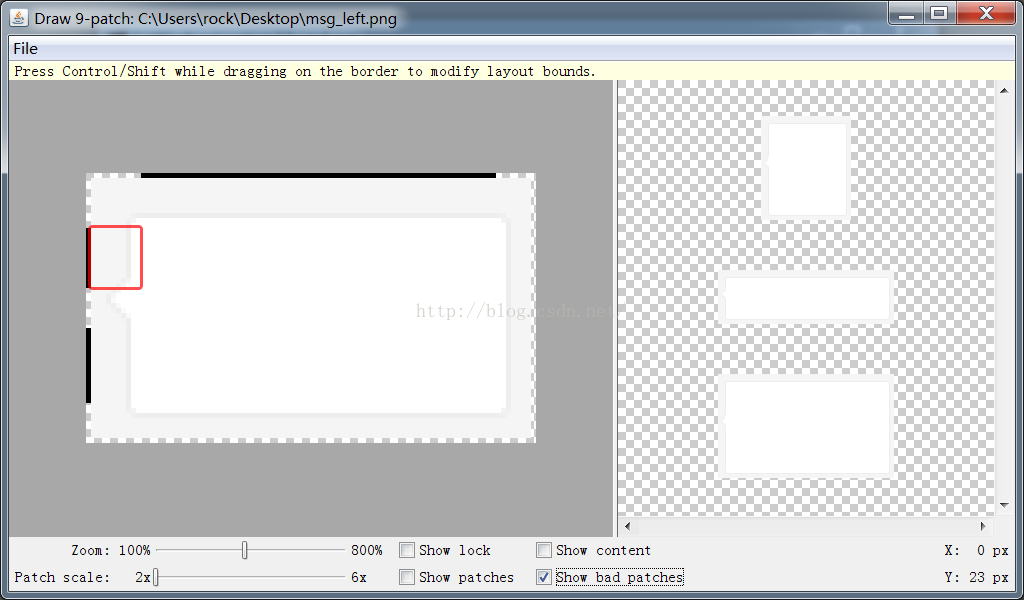Click the upper left black stretch marker
The image size is (1024, 600).
coord(88,257)
